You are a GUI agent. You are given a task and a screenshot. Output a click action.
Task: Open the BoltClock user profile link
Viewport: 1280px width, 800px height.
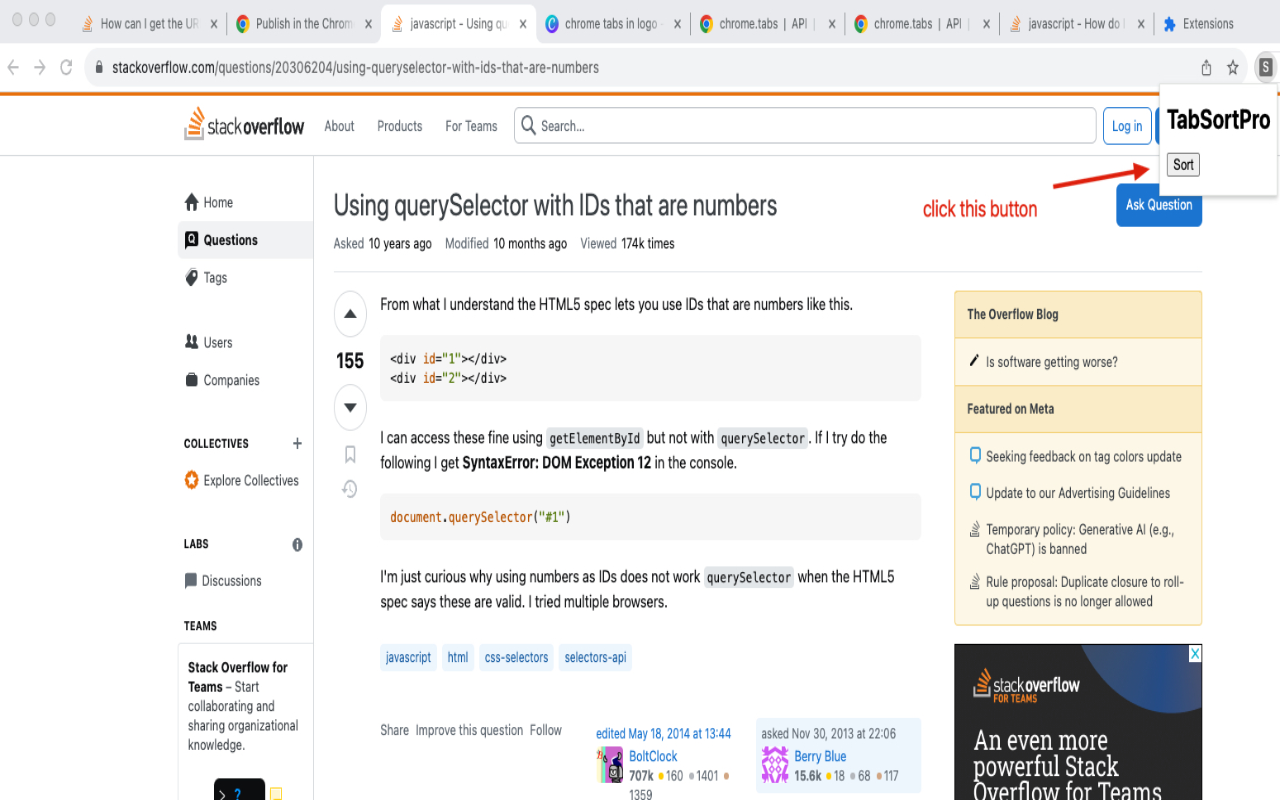click(653, 757)
